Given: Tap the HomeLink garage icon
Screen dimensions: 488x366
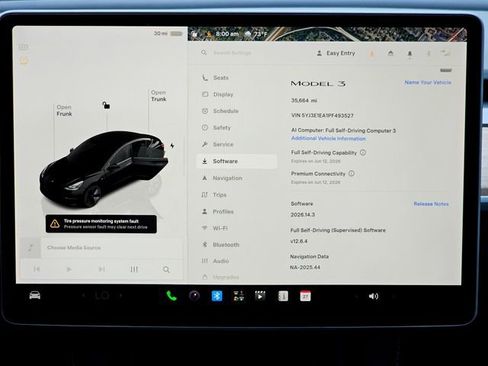Looking at the screenshot, I should pos(390,53).
